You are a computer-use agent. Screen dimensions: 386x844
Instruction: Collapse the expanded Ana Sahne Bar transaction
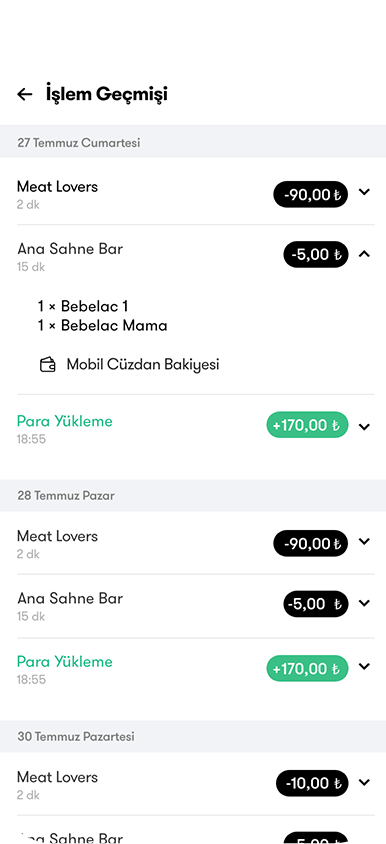364,254
